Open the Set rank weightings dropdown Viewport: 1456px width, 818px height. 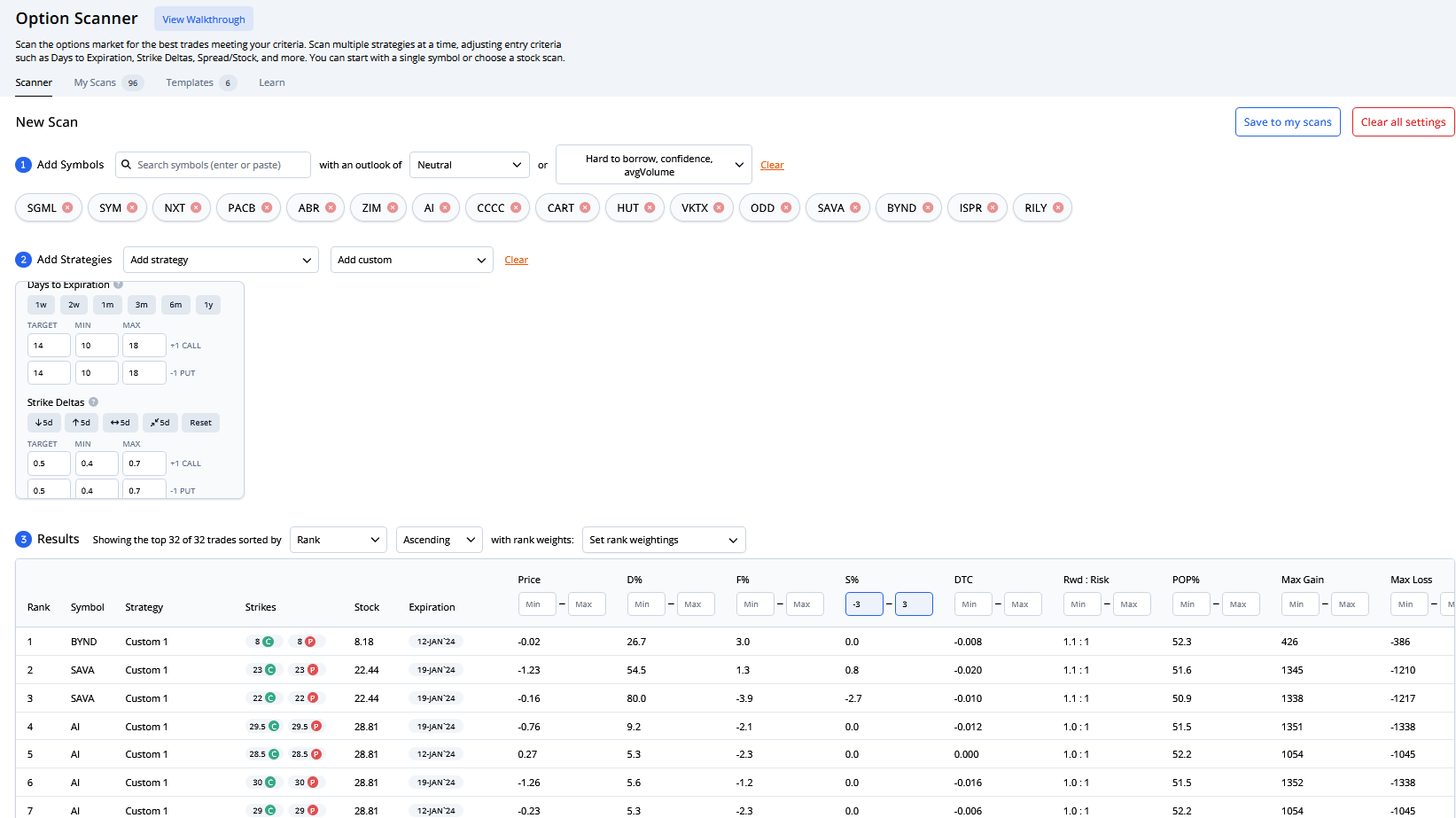(664, 540)
